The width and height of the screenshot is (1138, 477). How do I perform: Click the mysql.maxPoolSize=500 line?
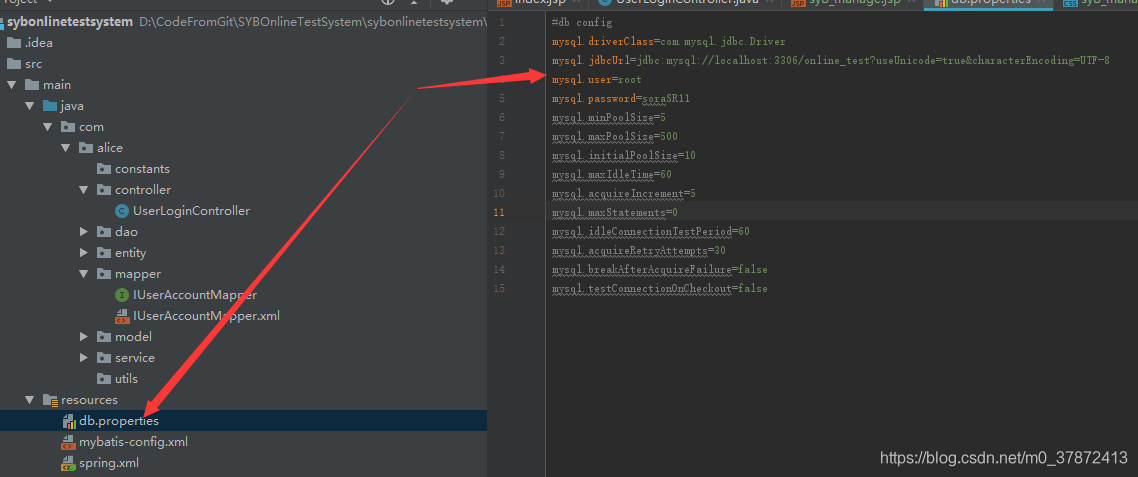point(615,136)
